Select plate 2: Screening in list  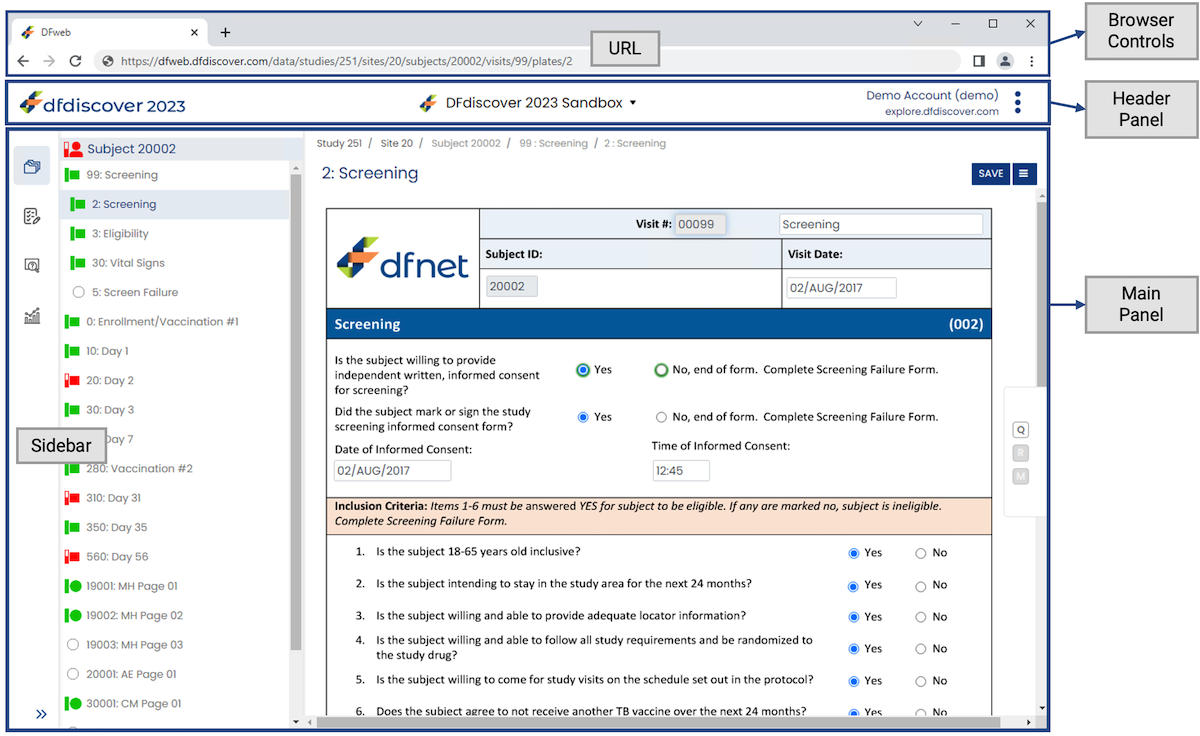pos(174,204)
